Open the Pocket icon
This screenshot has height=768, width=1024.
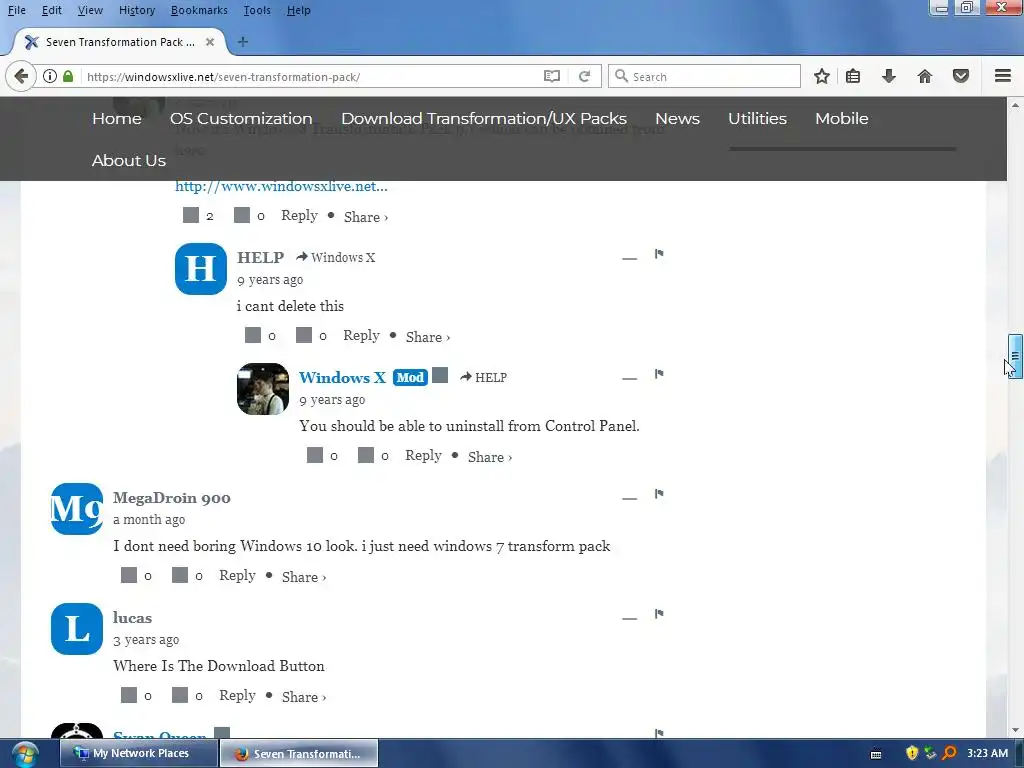pyautogui.click(x=961, y=76)
